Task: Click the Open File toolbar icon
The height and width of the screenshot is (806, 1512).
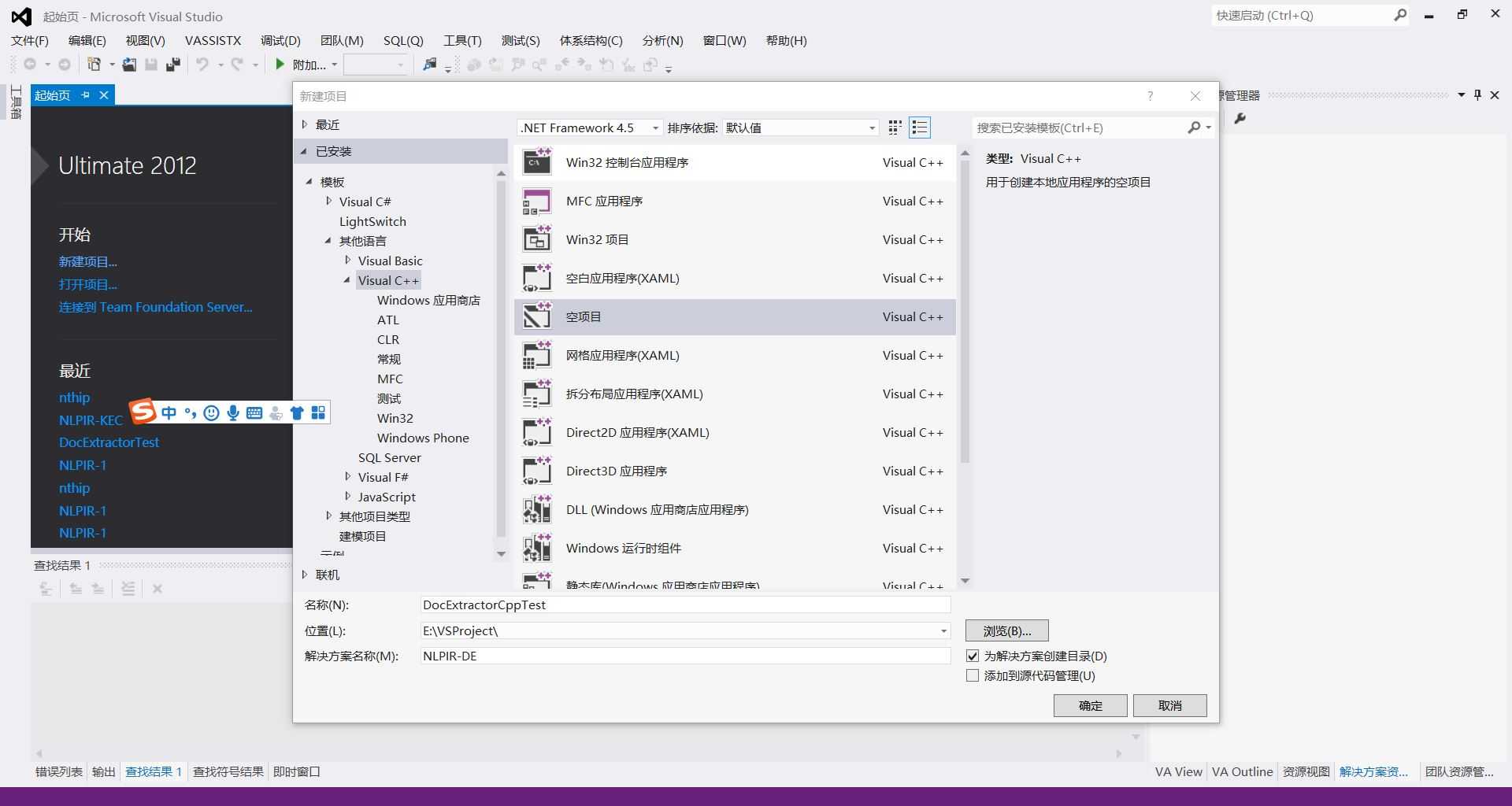Action: 129,65
